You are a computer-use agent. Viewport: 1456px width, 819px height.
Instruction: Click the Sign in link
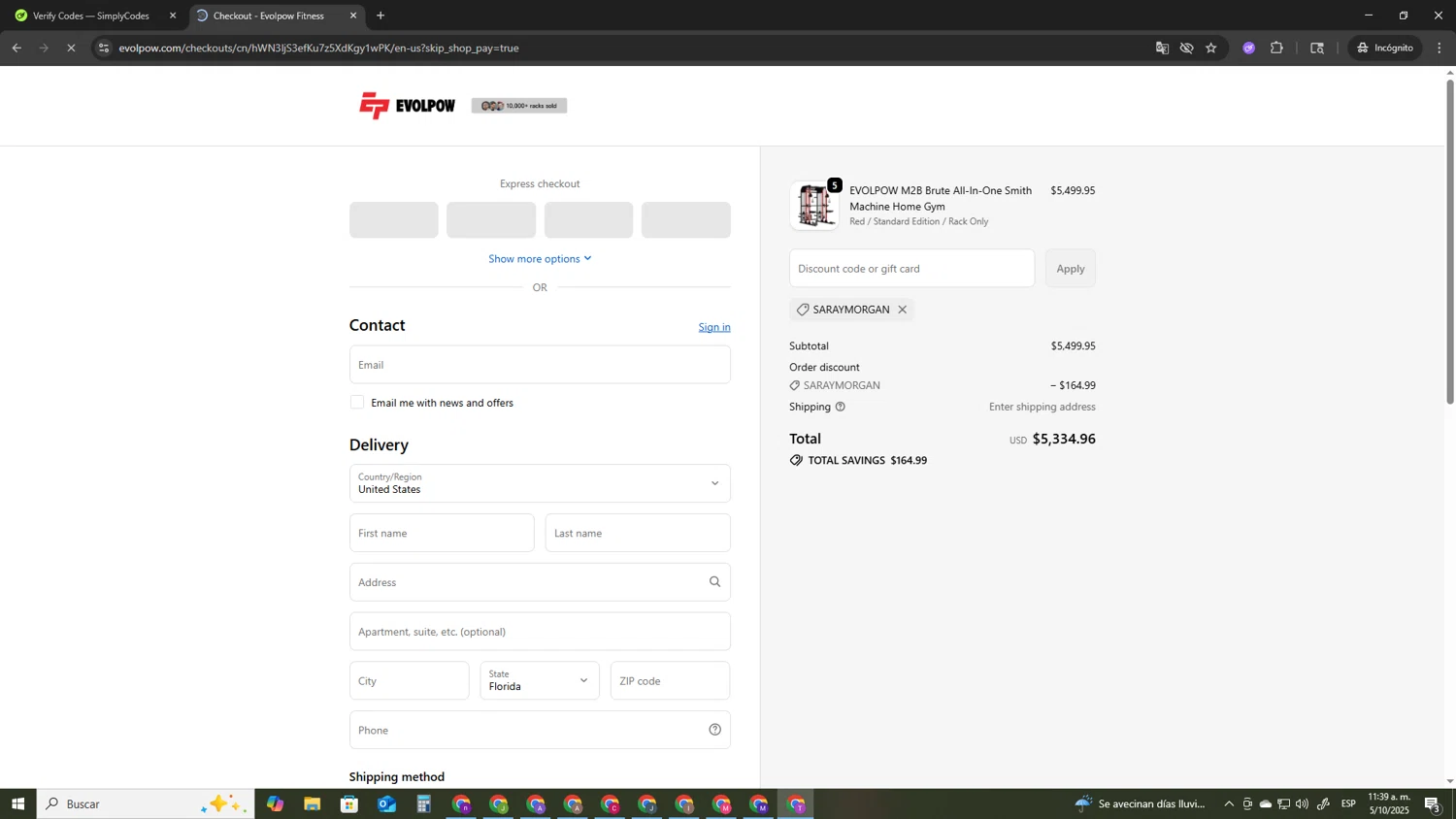click(714, 327)
